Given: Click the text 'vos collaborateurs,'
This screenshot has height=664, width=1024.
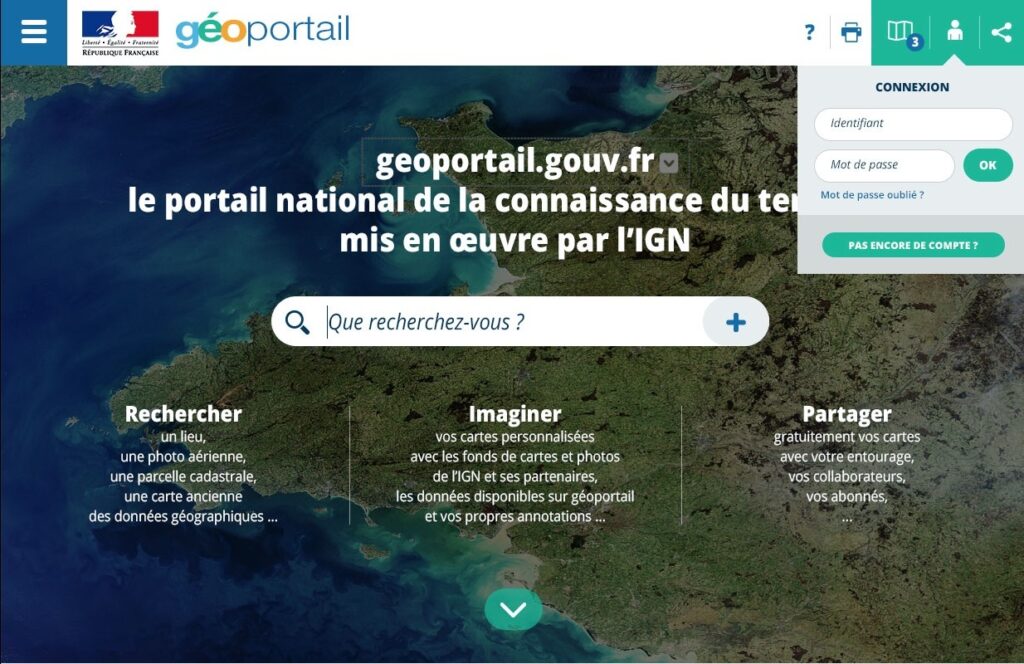Looking at the screenshot, I should 847,477.
